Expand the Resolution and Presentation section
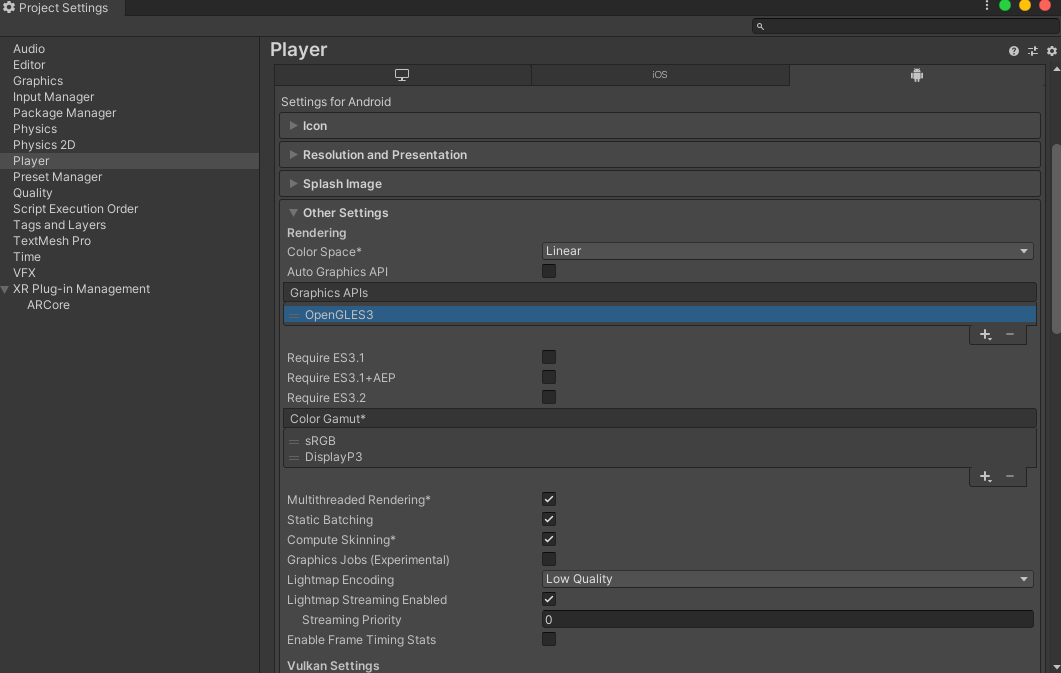Viewport: 1061px width, 673px height. [x=385, y=155]
